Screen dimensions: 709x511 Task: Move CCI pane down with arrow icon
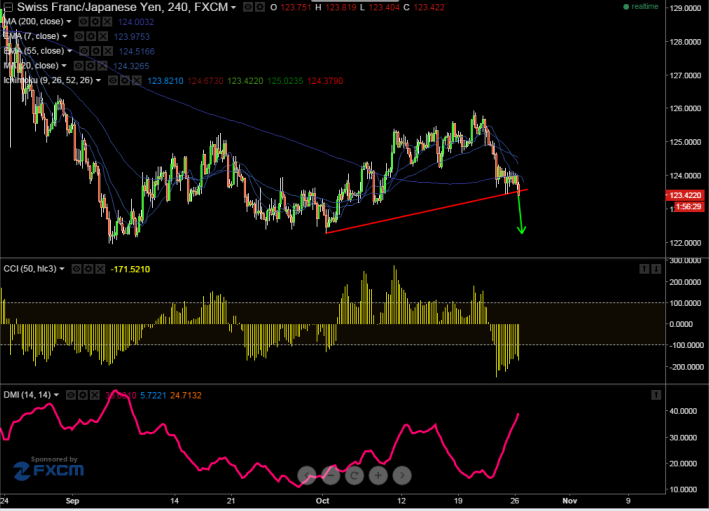point(656,269)
